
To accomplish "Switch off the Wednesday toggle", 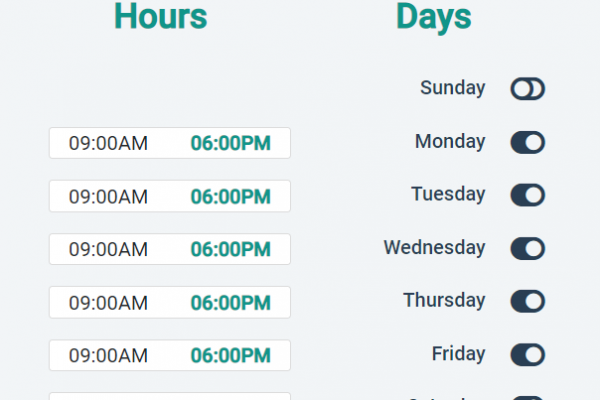I will [x=527, y=248].
